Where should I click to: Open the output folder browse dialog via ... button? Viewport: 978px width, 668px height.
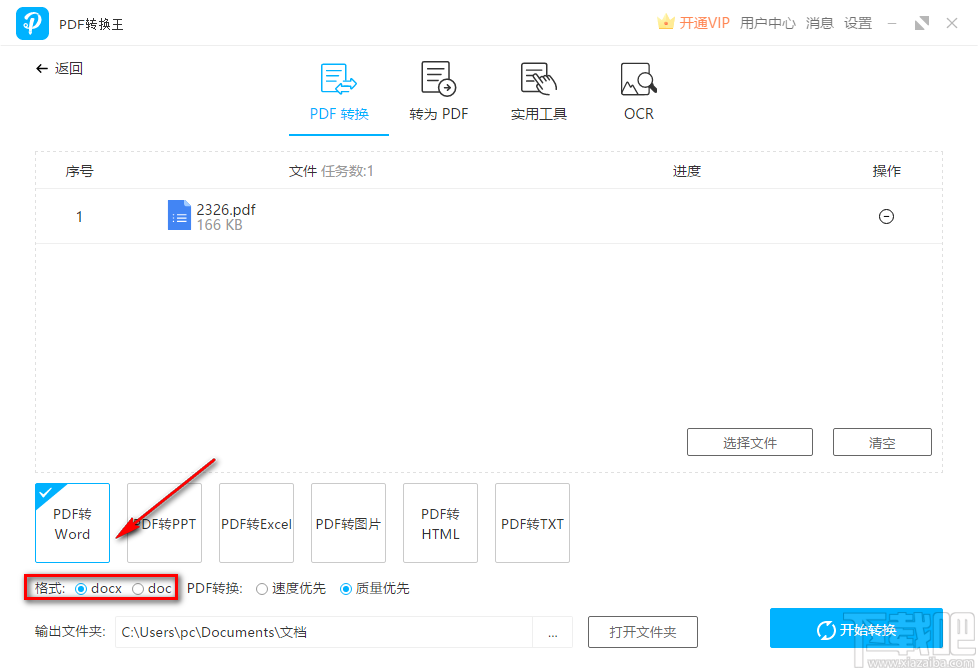(x=553, y=632)
